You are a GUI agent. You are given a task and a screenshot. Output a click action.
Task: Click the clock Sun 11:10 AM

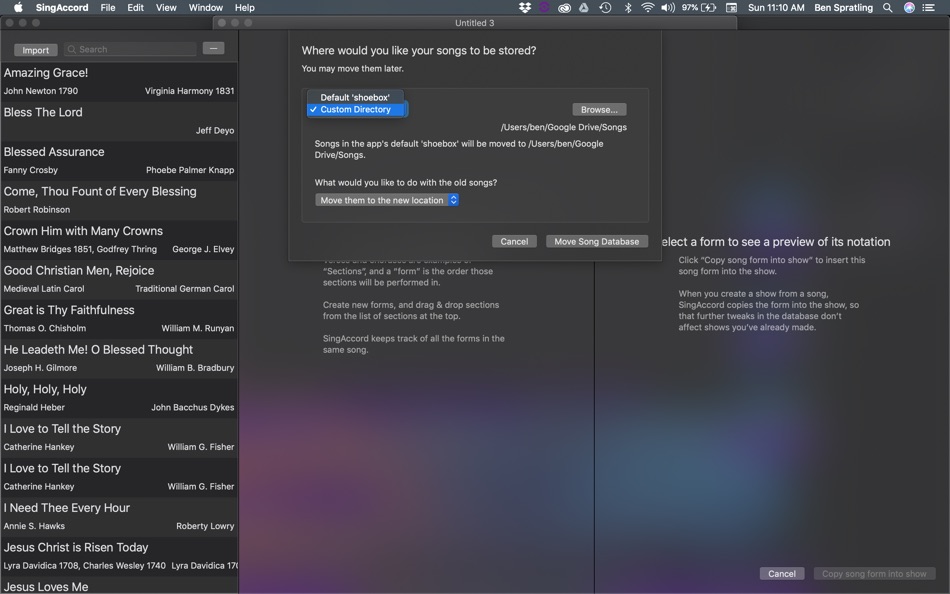coord(776,7)
